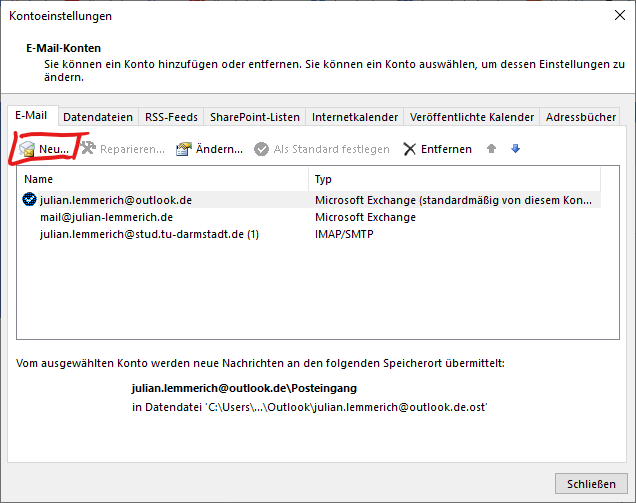Image resolution: width=636 pixels, height=503 pixels.
Task: Move account up with gray arrow
Action: tap(492, 149)
